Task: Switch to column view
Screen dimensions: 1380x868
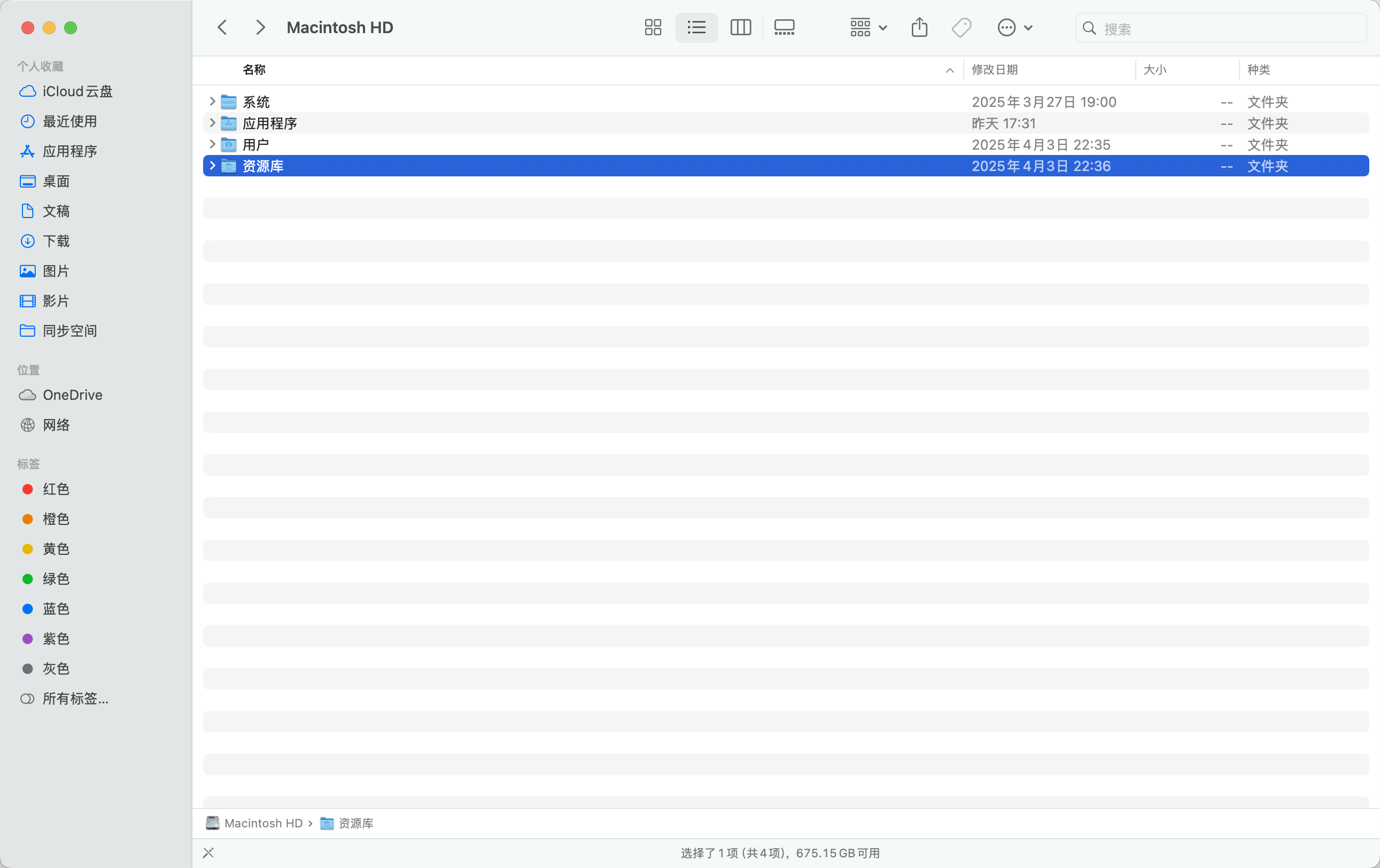Action: point(740,27)
